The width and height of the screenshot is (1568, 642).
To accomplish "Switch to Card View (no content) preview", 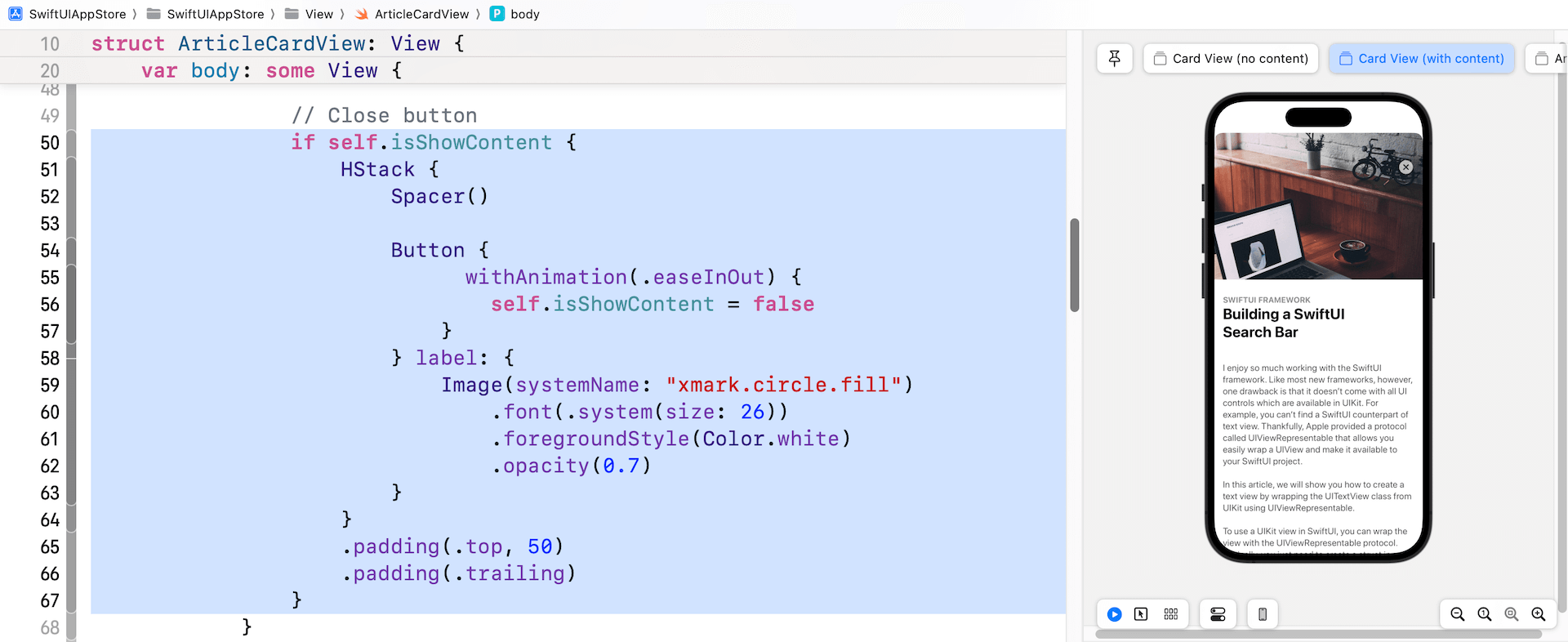I will point(1231,59).
